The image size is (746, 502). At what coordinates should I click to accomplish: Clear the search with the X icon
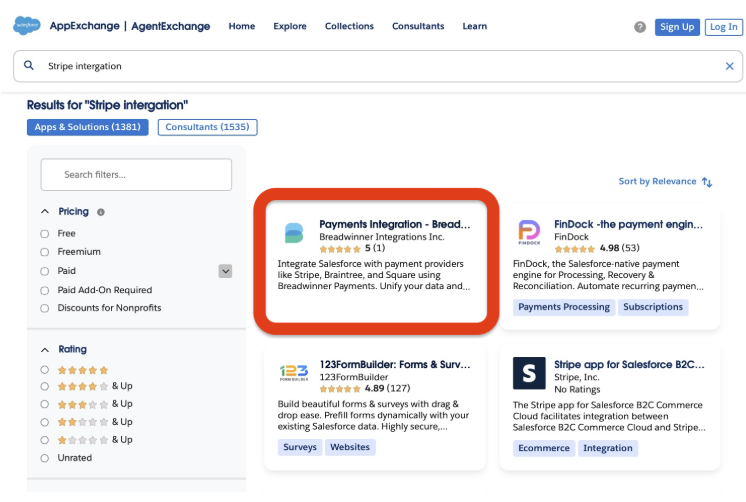[x=729, y=66]
